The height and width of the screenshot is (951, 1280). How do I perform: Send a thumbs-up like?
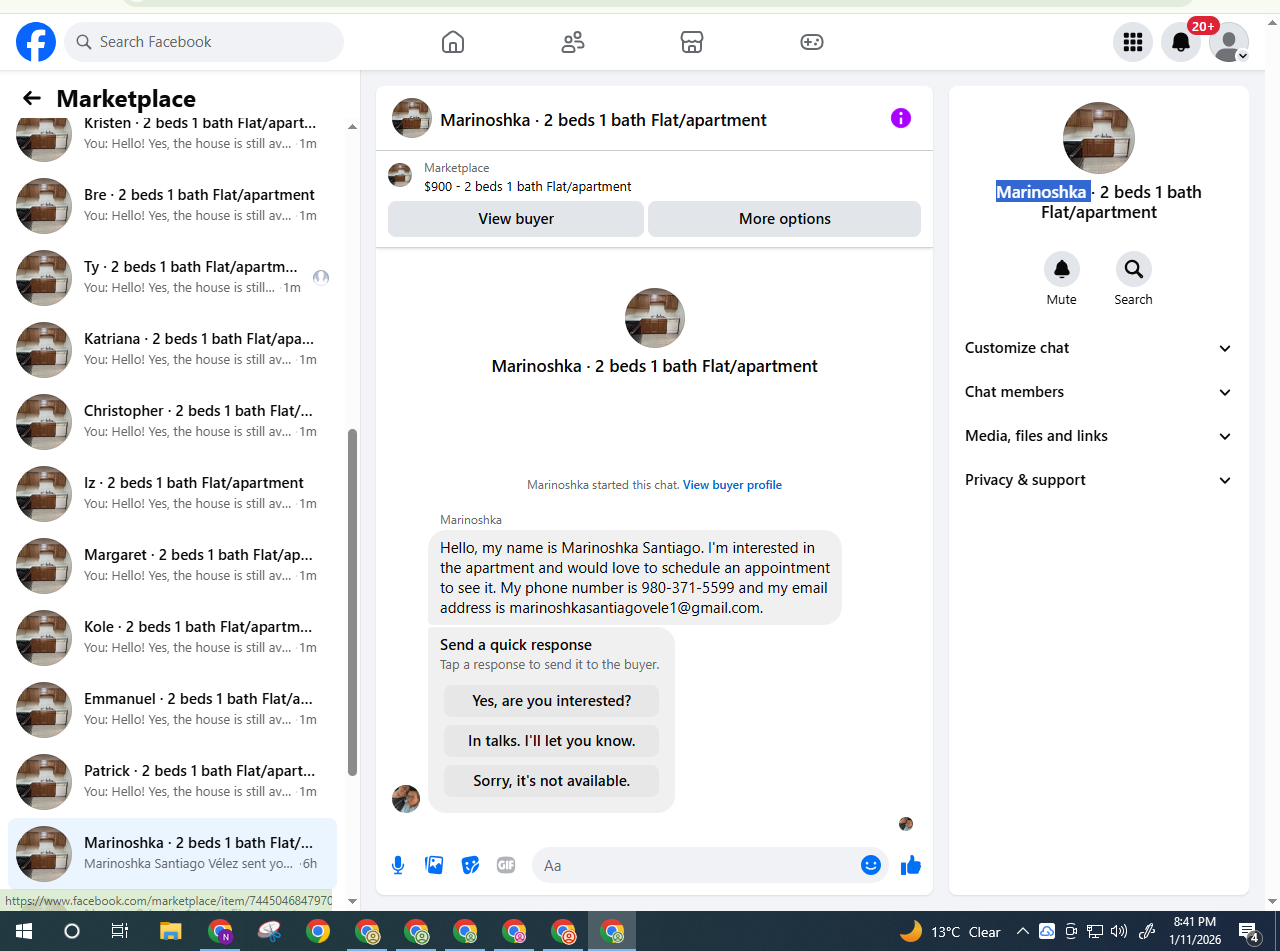[x=910, y=865]
